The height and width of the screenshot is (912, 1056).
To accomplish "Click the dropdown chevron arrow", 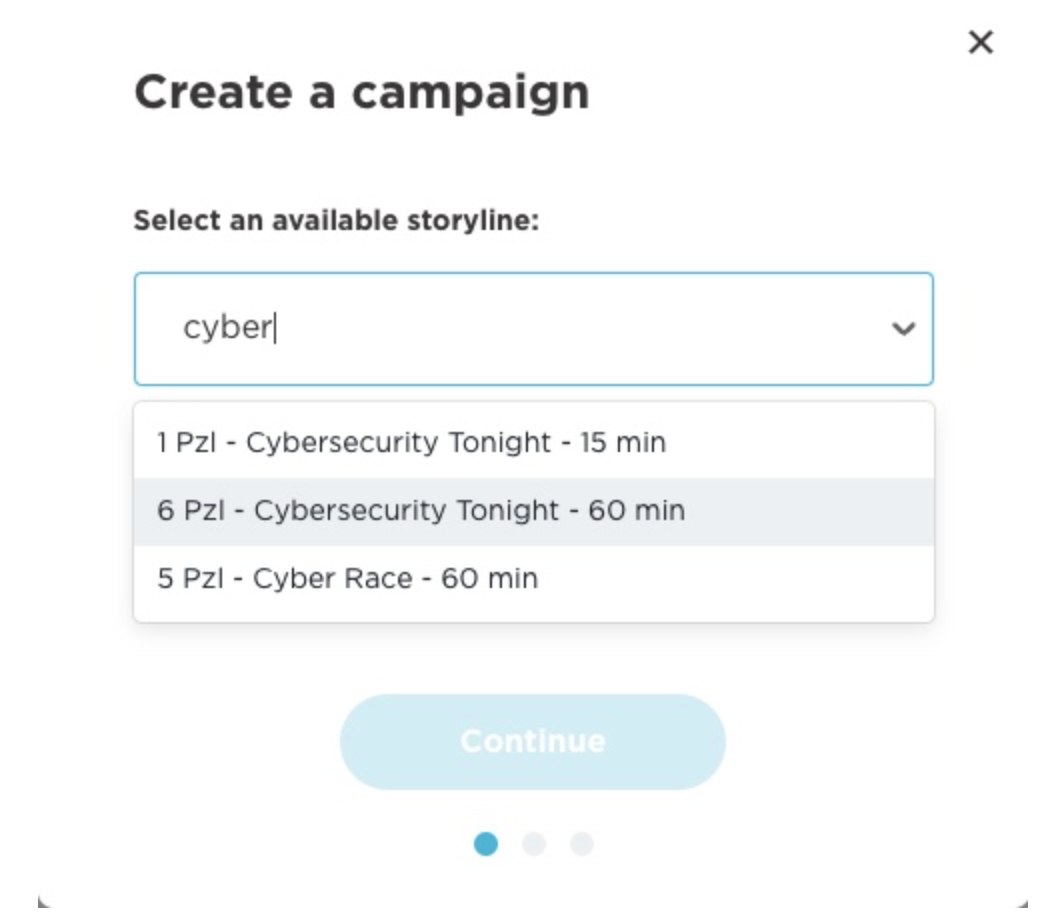I will coord(904,329).
